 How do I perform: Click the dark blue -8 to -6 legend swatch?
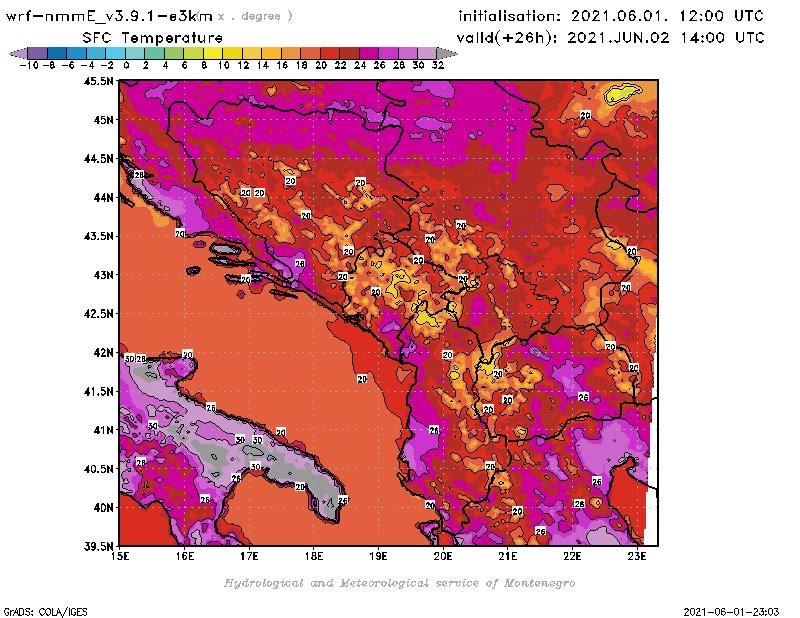click(x=57, y=53)
